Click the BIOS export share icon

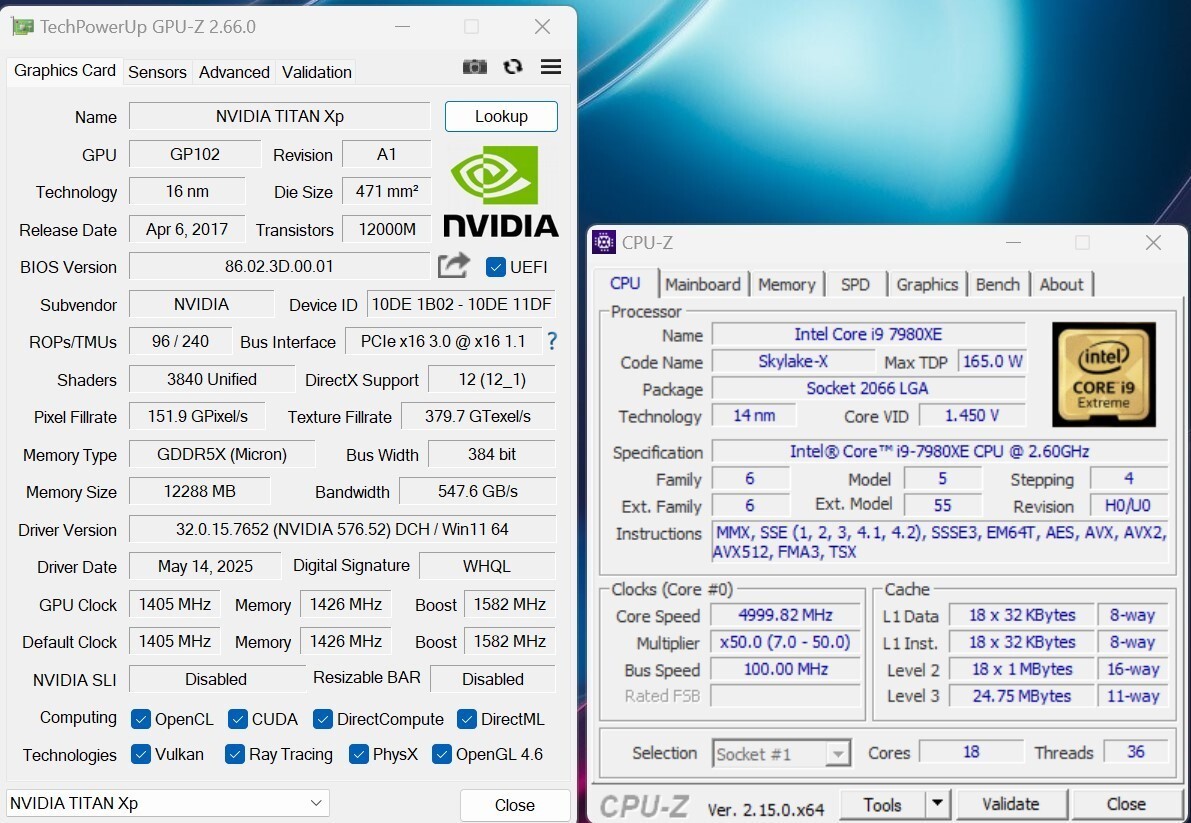pos(453,266)
